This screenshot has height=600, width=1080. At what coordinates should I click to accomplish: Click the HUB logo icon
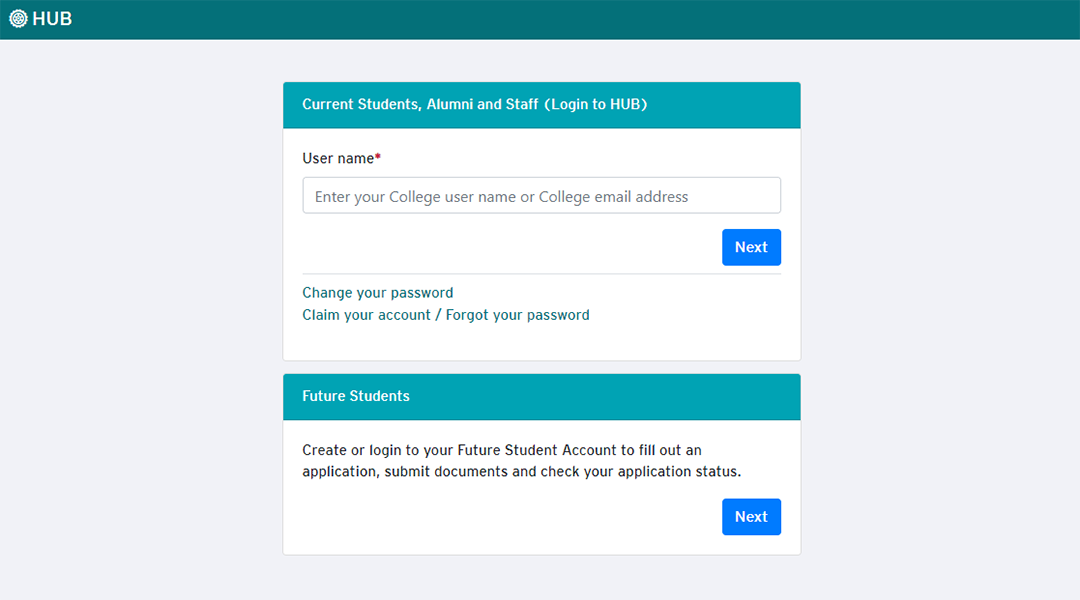(18, 18)
